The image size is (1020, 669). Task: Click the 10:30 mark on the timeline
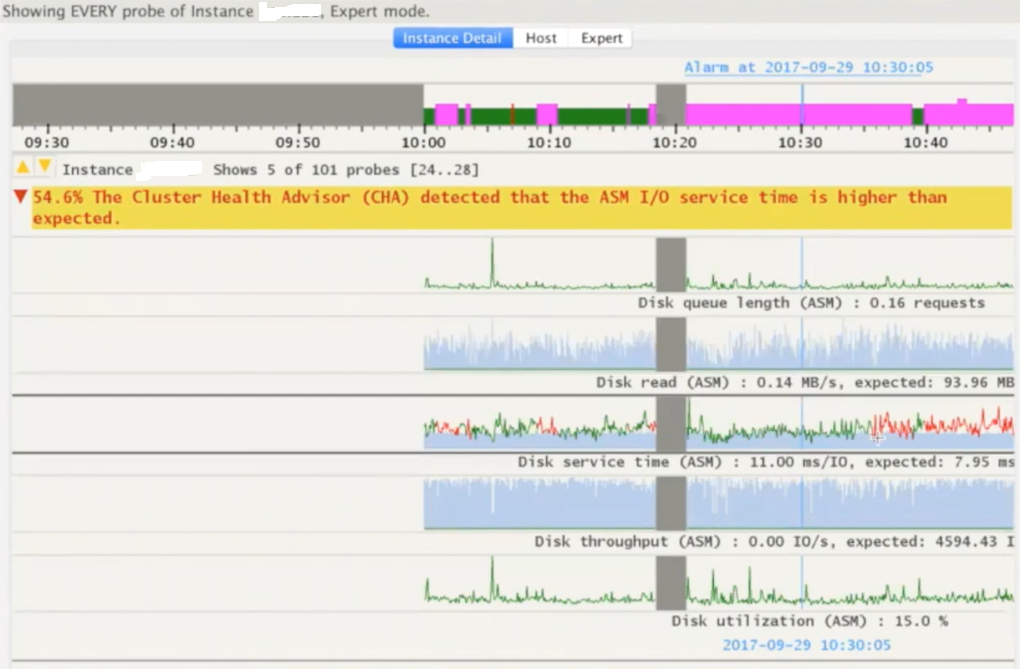801,143
